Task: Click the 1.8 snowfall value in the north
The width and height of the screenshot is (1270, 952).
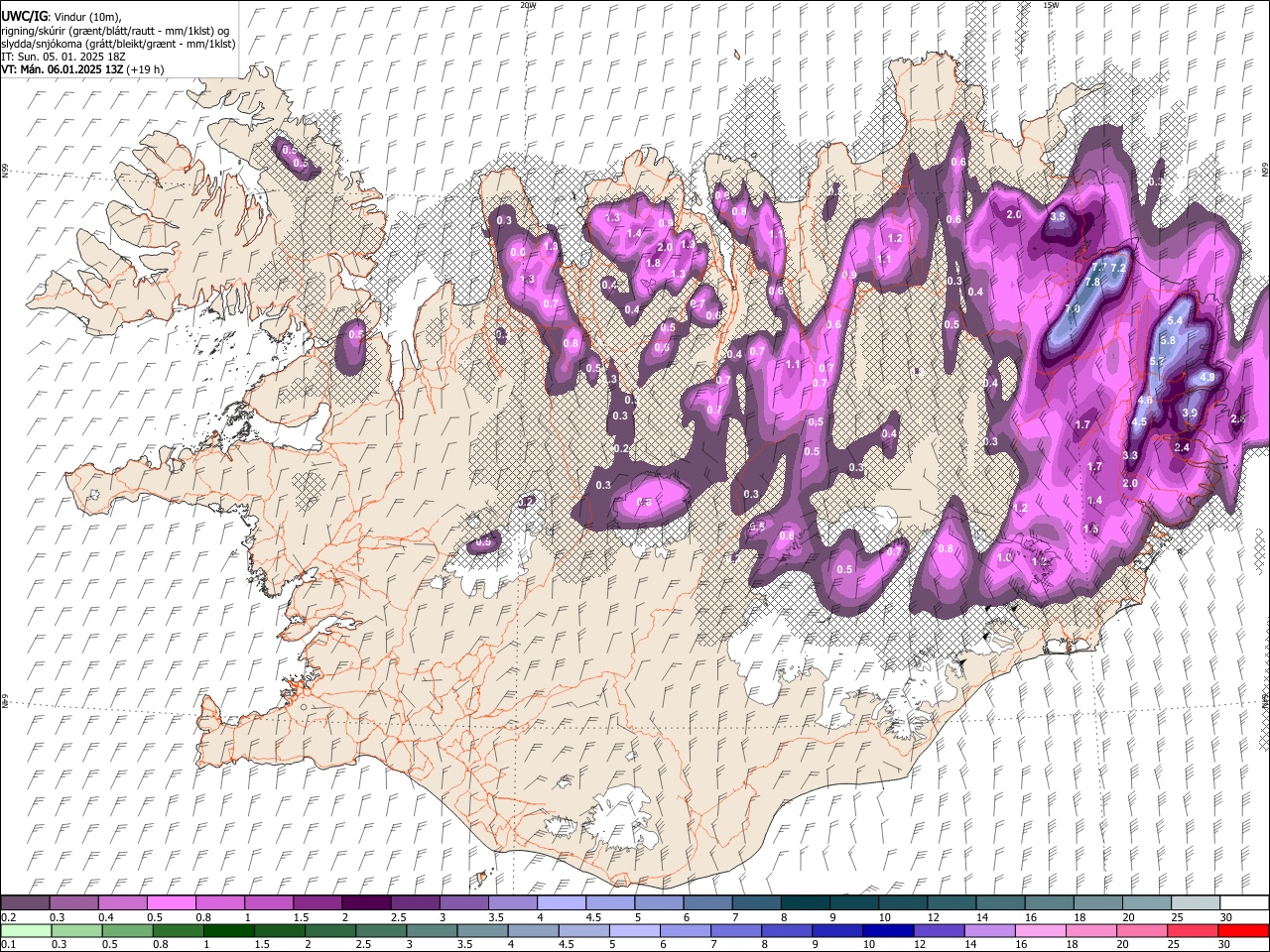Action: [653, 264]
